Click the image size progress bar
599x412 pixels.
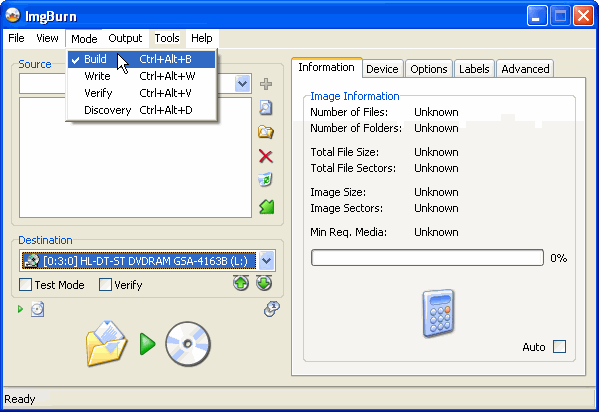(x=427, y=258)
